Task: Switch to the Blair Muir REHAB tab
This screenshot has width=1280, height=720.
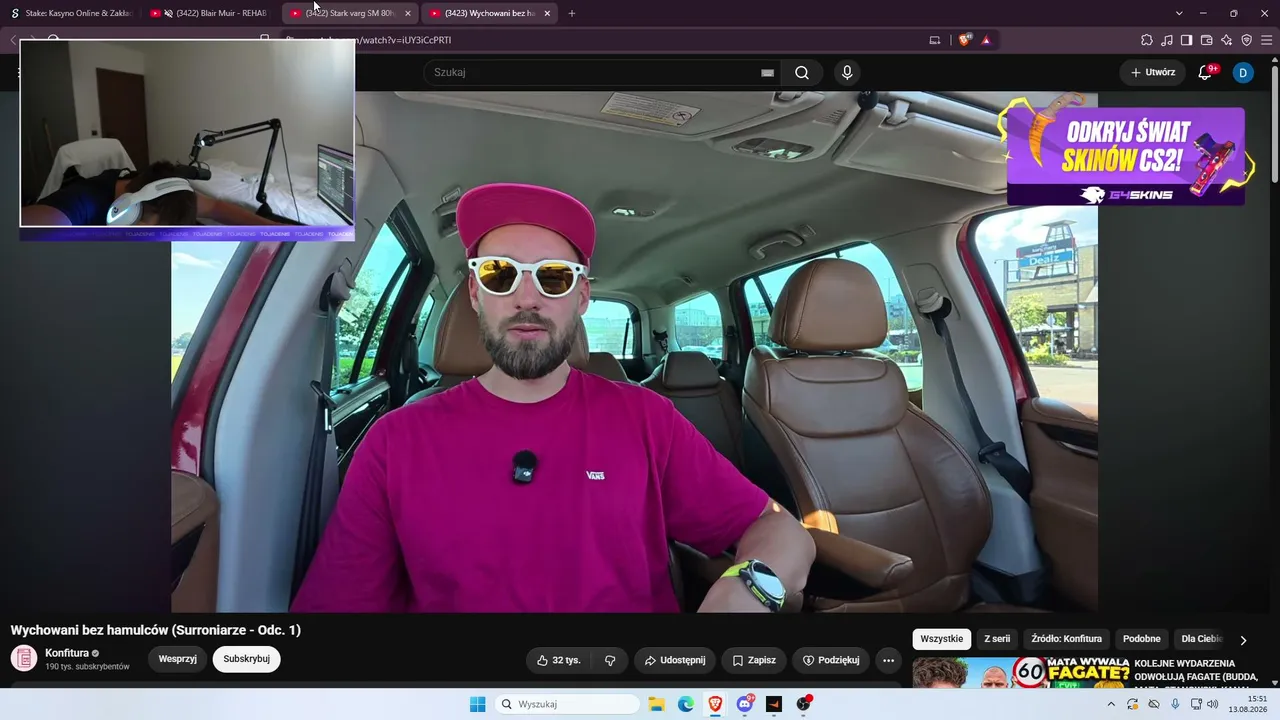Action: pyautogui.click(x=210, y=13)
